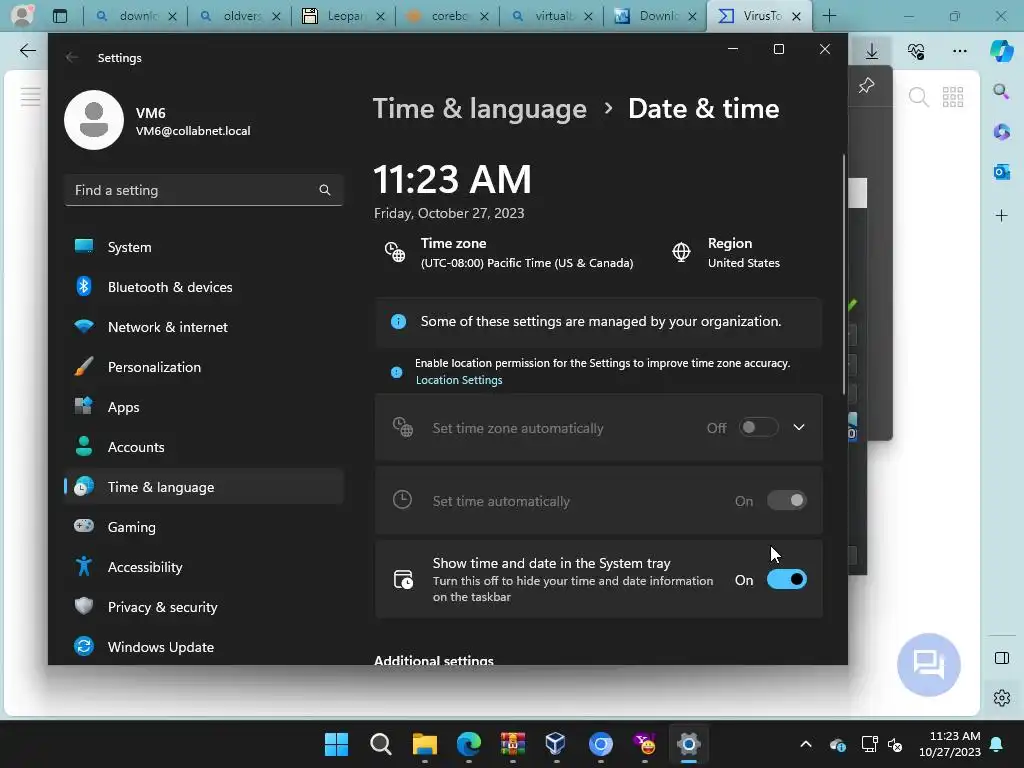Pin the downloads panel with pin icon
Viewport: 1024px width, 768px height.
coord(867,86)
